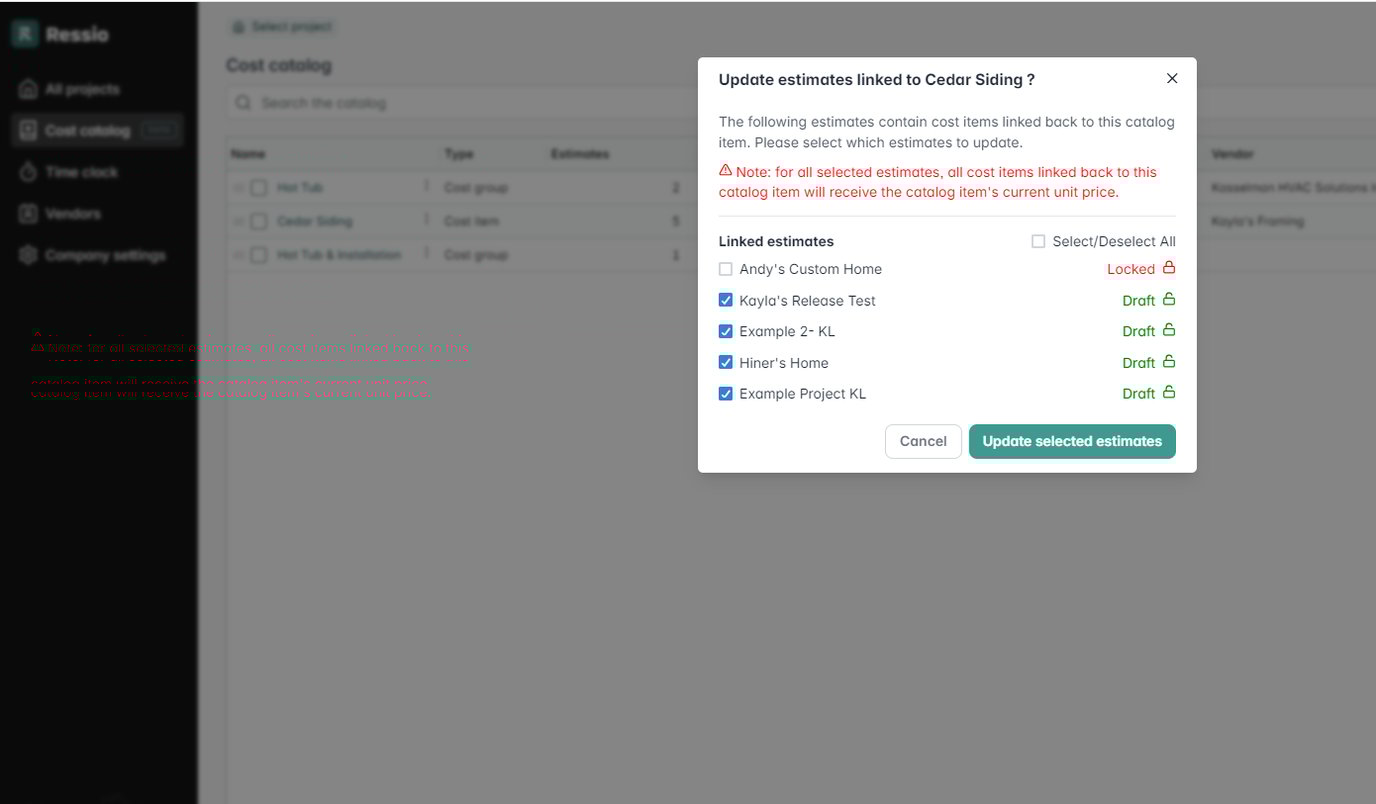Image resolution: width=1376 pixels, height=804 pixels.
Task: Click lock icon beside Andy's Custom Home
Action: click(1168, 268)
